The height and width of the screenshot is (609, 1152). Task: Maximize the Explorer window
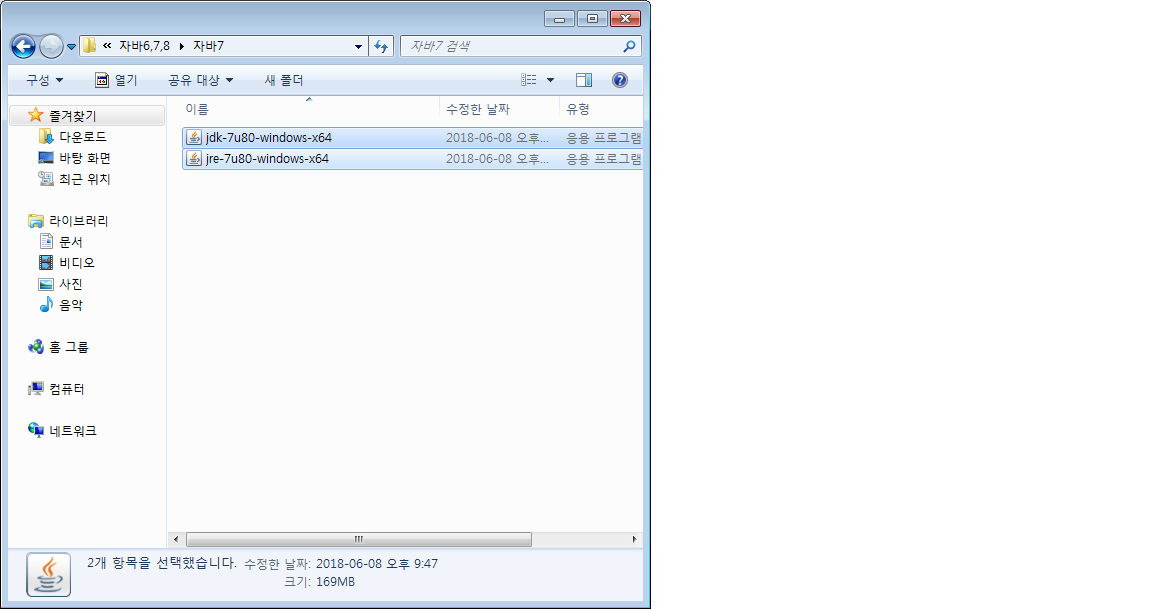(x=592, y=18)
